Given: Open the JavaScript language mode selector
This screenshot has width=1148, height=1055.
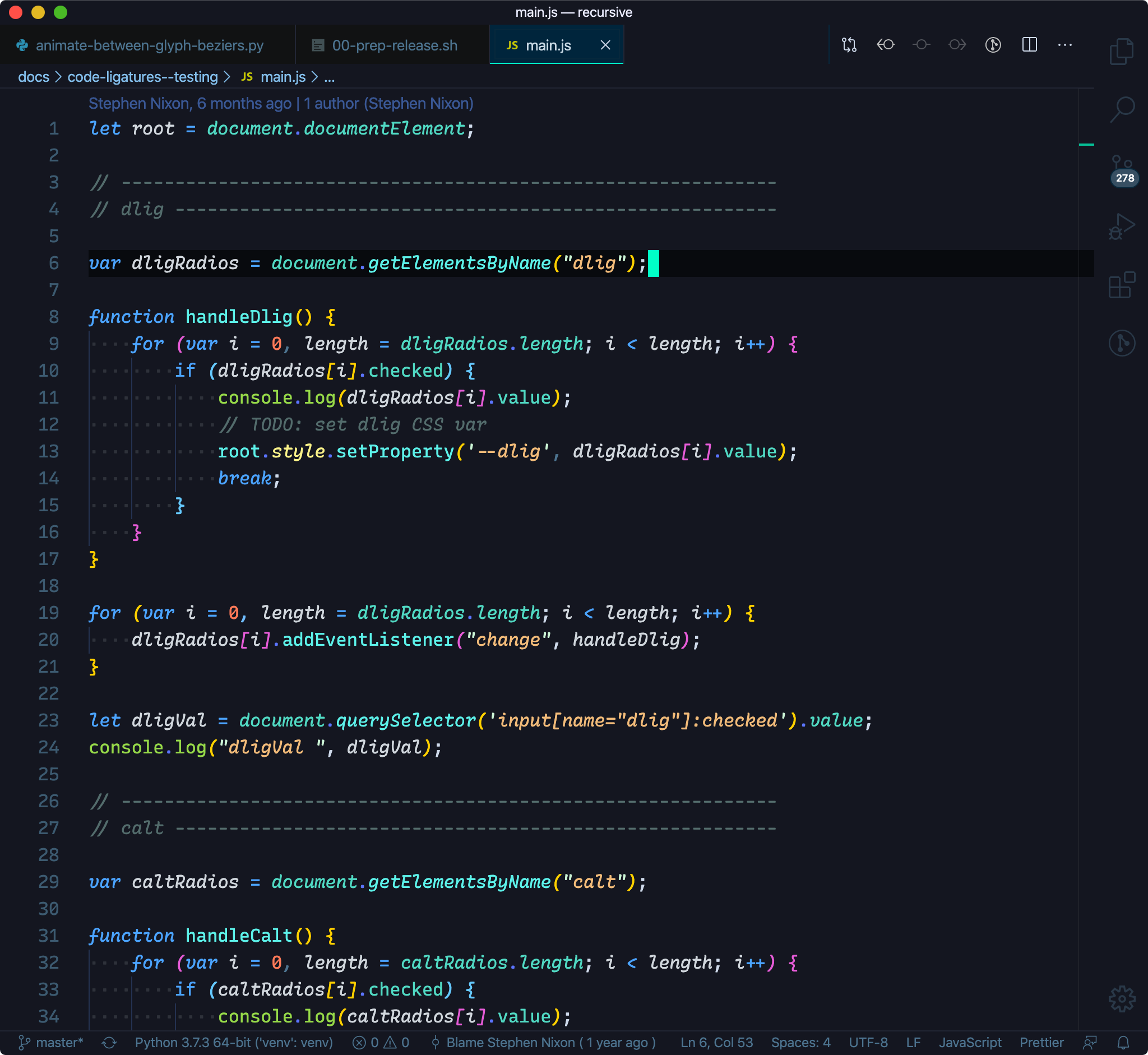Looking at the screenshot, I should (970, 1043).
